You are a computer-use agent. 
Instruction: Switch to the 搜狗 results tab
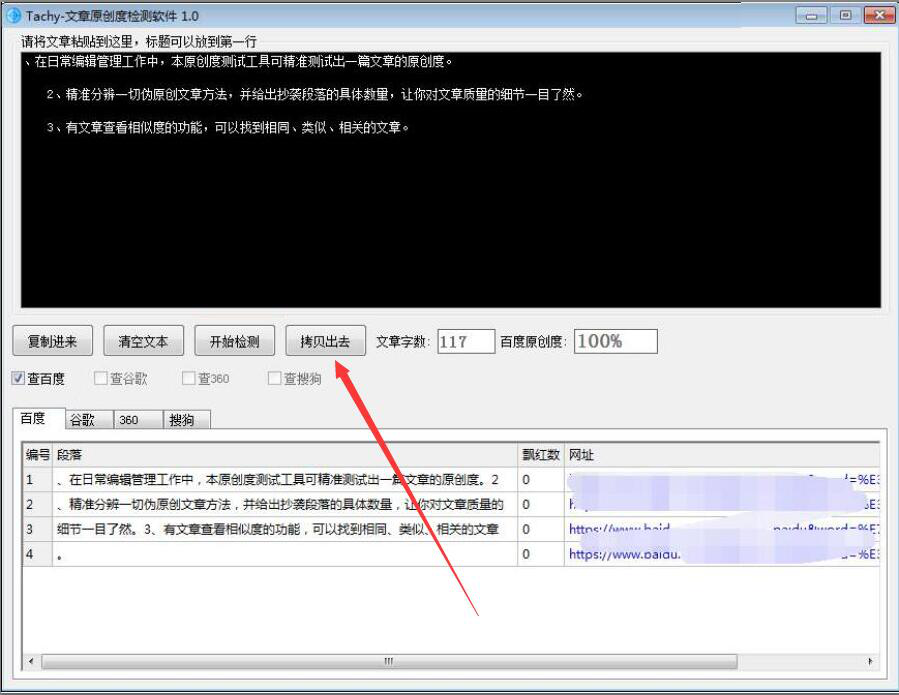[187, 420]
